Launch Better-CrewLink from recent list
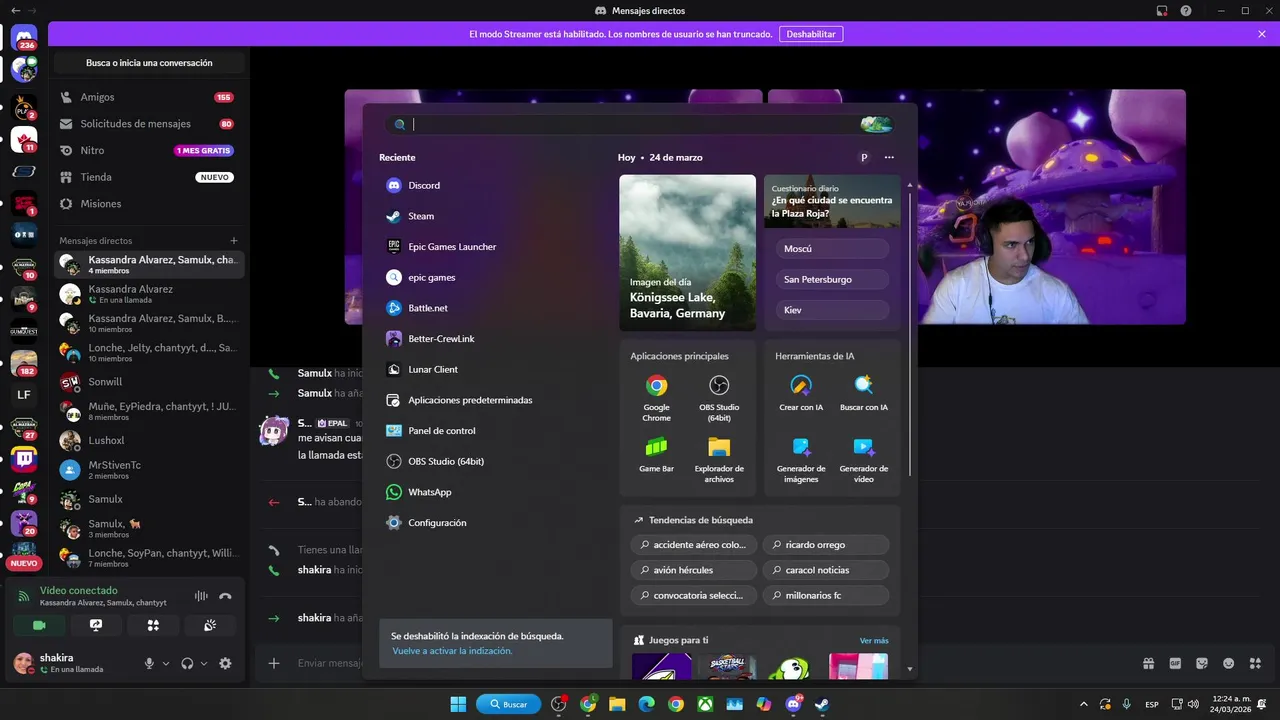The width and height of the screenshot is (1280, 720). click(x=441, y=339)
